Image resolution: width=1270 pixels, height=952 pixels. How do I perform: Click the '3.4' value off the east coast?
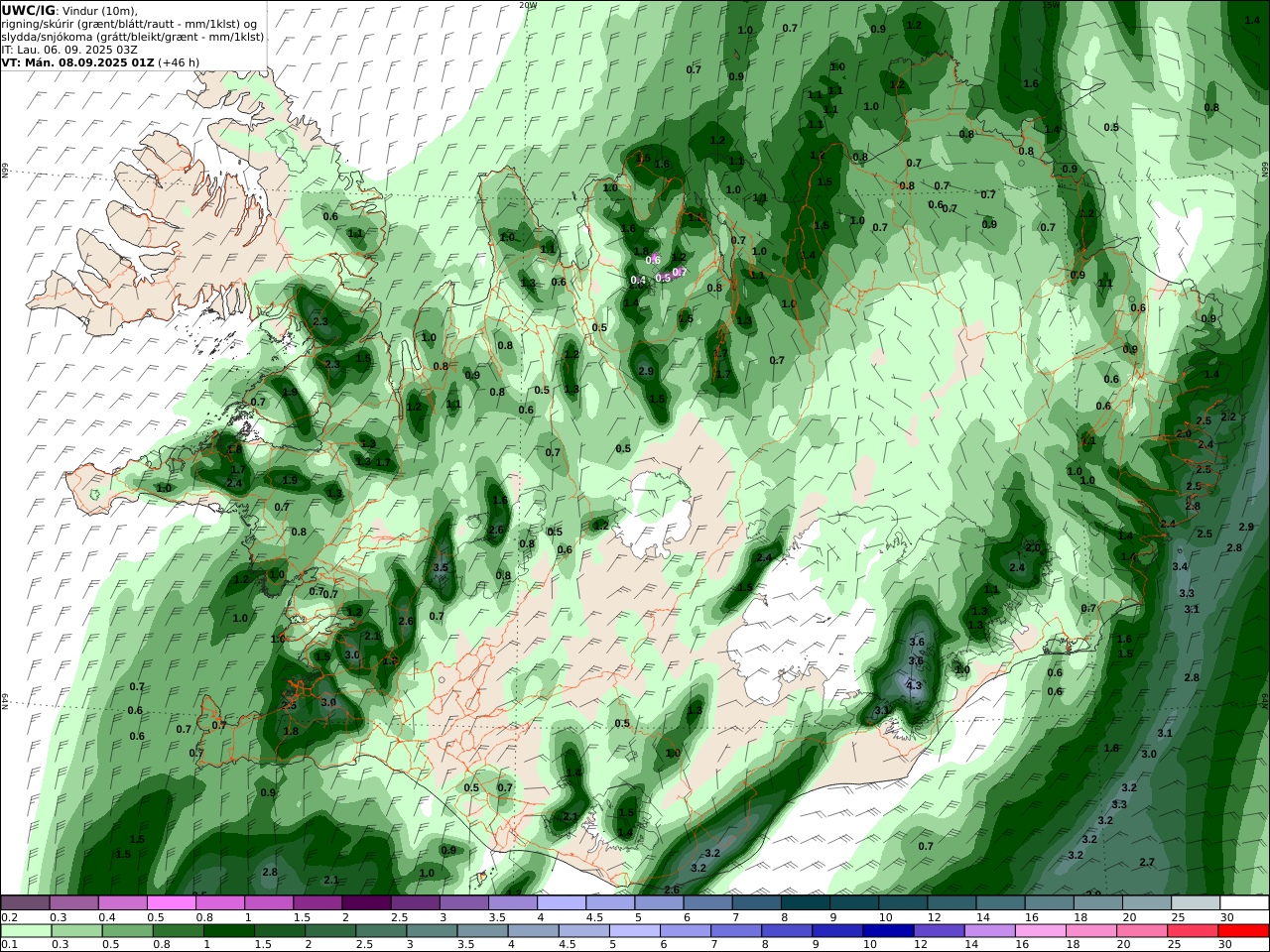point(1180,566)
